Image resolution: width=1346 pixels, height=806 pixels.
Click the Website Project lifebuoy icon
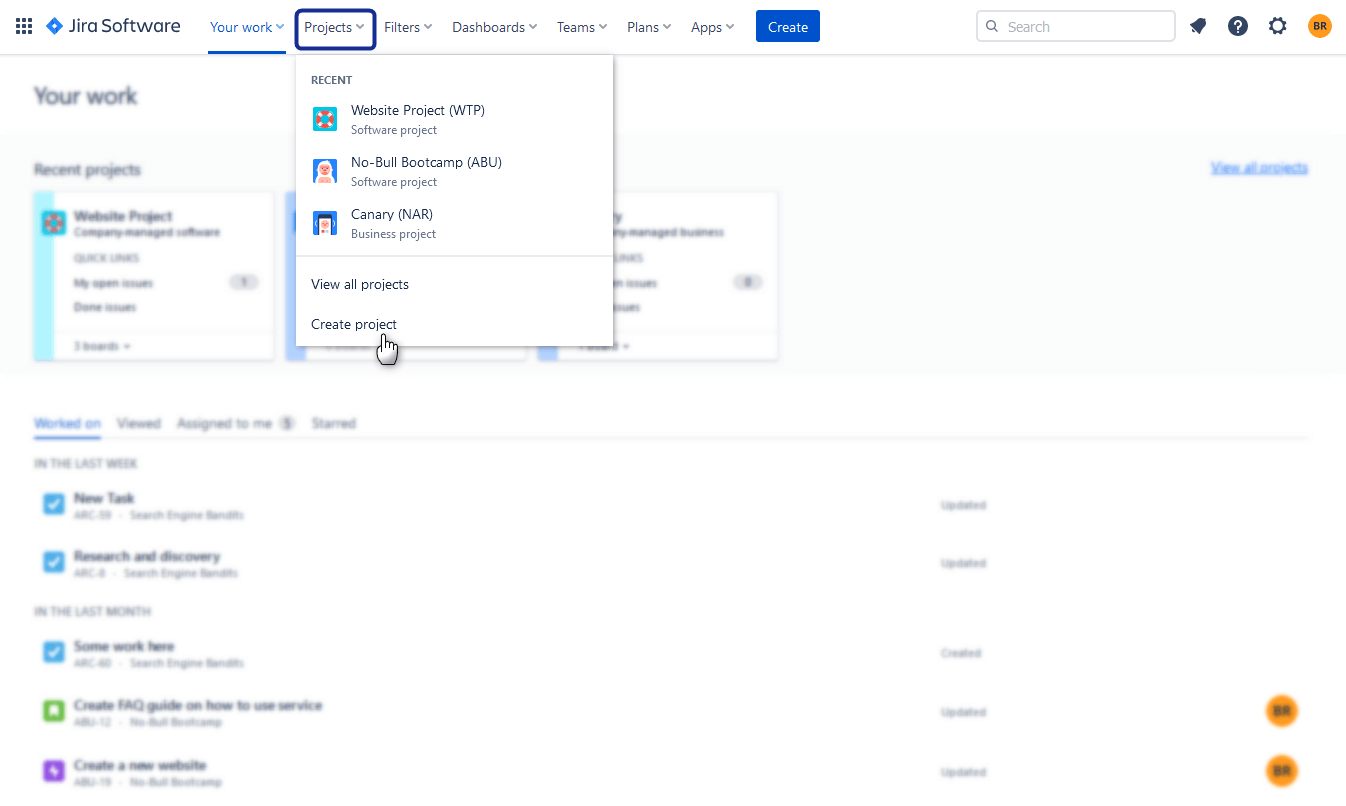[325, 119]
